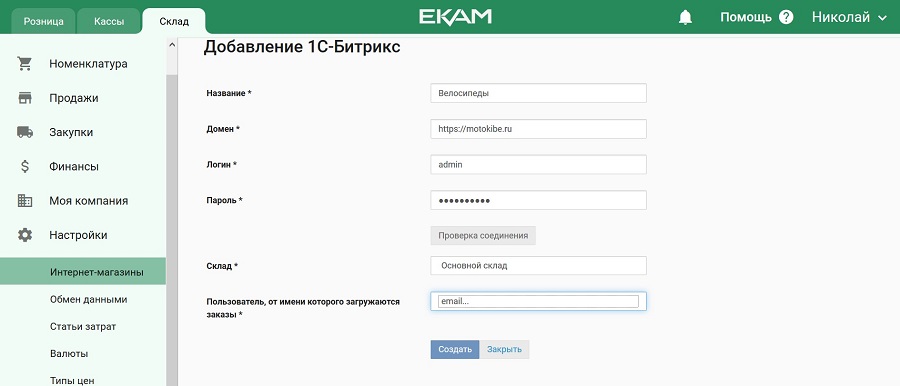Click the Создать button
Image resolution: width=900 pixels, height=386 pixels.
click(455, 349)
